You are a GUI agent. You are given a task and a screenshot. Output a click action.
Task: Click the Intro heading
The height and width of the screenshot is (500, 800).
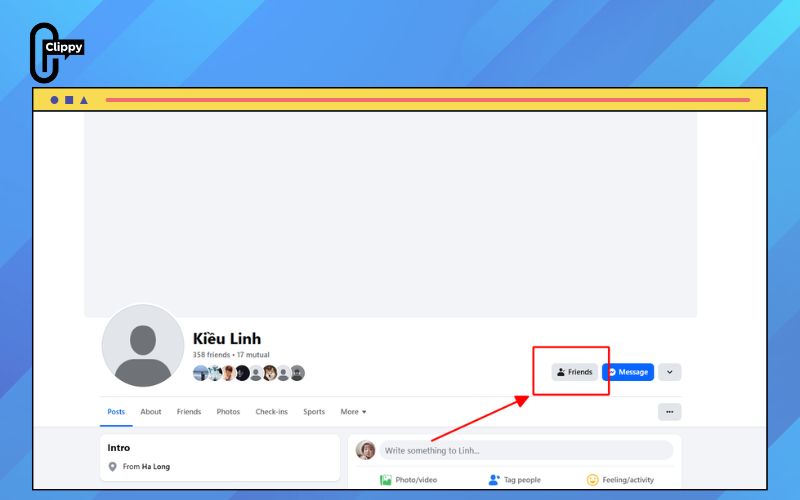pyautogui.click(x=118, y=447)
